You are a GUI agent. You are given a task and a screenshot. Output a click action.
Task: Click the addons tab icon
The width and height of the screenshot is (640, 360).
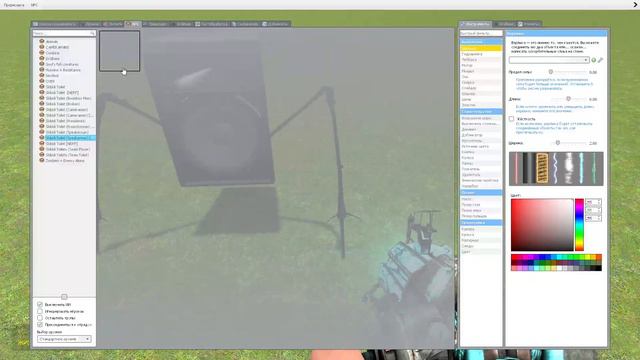pos(264,24)
